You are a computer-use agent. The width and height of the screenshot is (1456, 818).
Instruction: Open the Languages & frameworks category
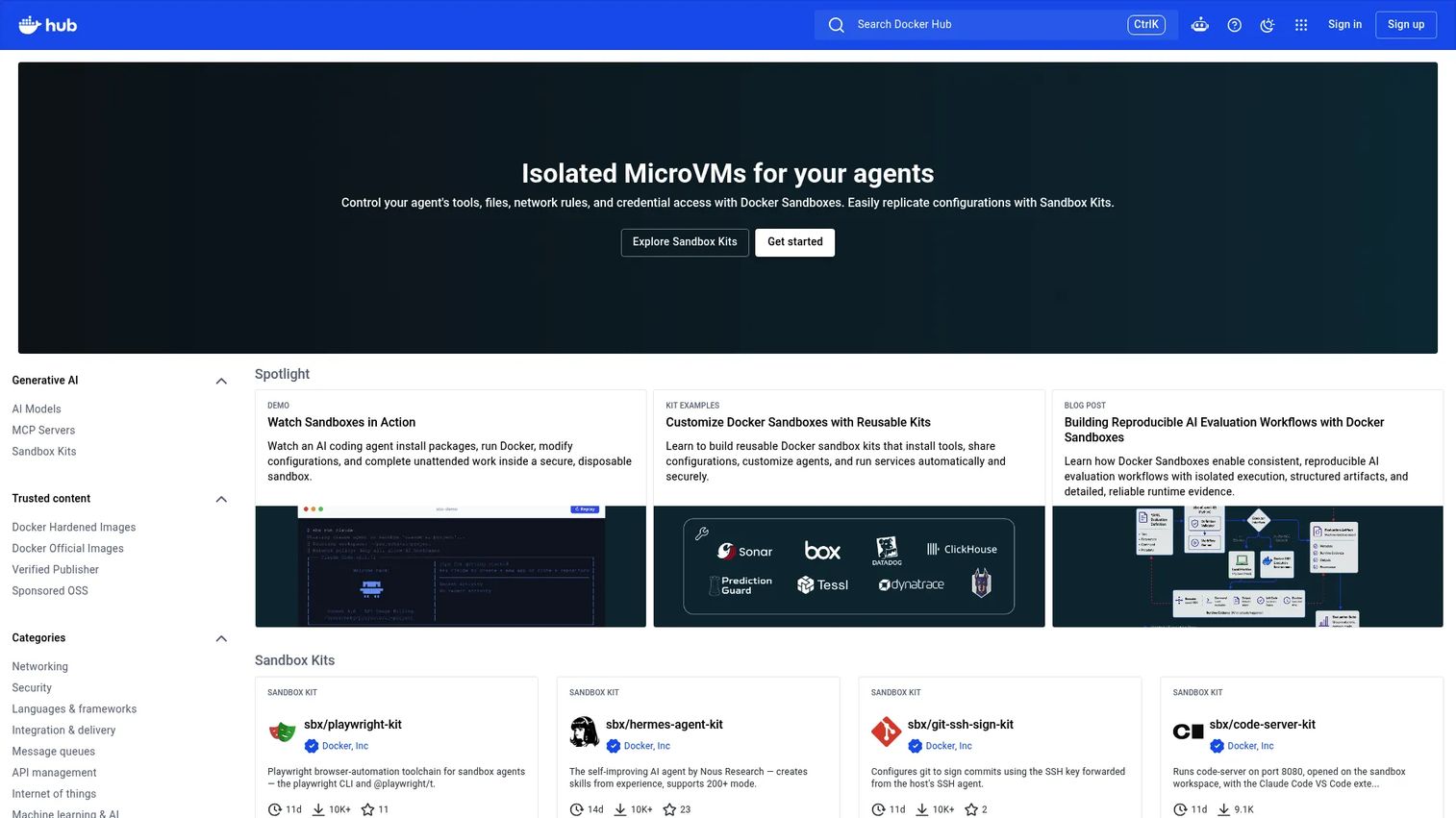tap(74, 709)
